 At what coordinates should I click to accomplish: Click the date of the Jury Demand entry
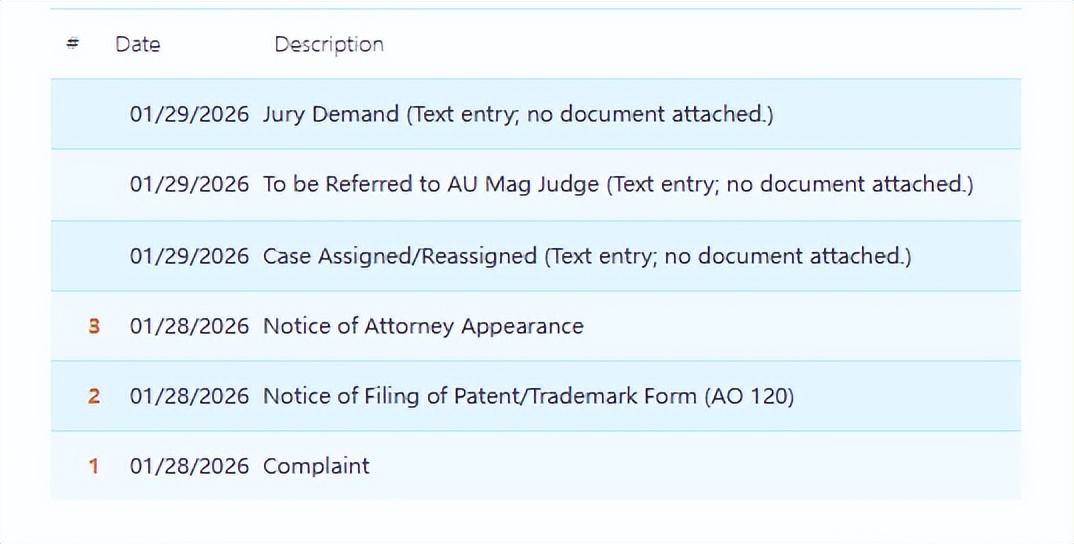click(189, 114)
